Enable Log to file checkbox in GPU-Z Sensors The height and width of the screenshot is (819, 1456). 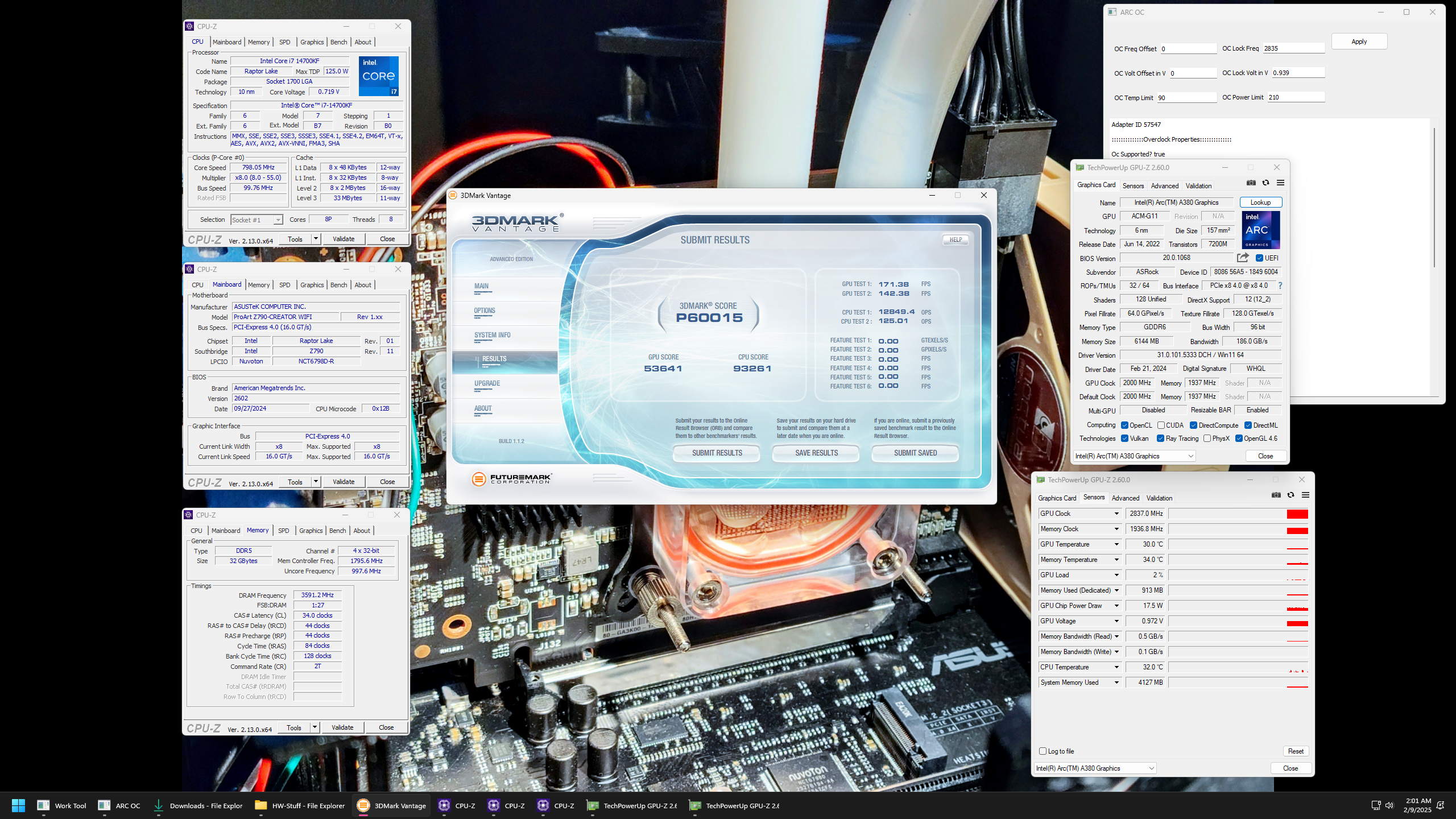[1043, 751]
